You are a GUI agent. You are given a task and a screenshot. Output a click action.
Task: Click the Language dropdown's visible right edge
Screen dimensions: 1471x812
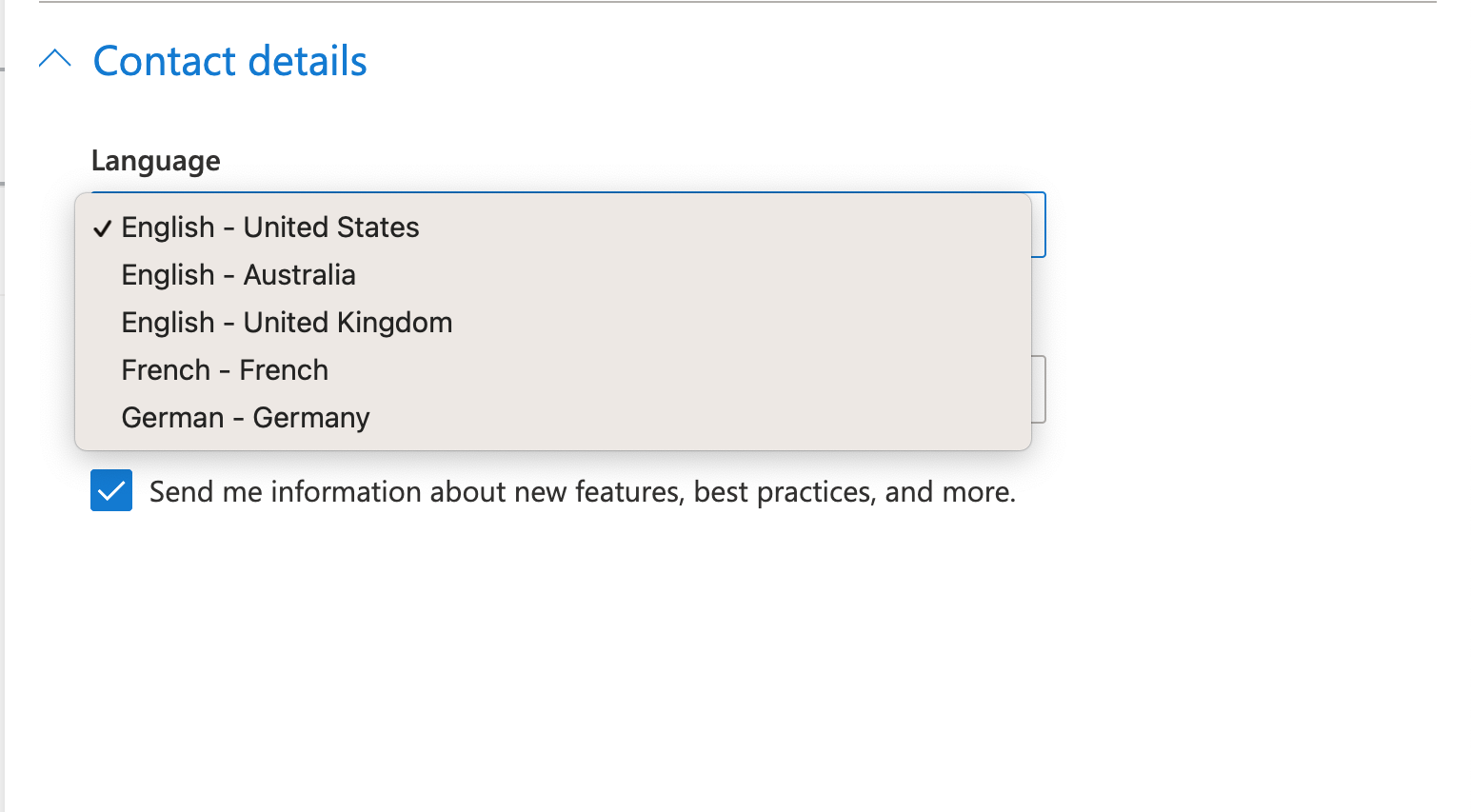1039,225
